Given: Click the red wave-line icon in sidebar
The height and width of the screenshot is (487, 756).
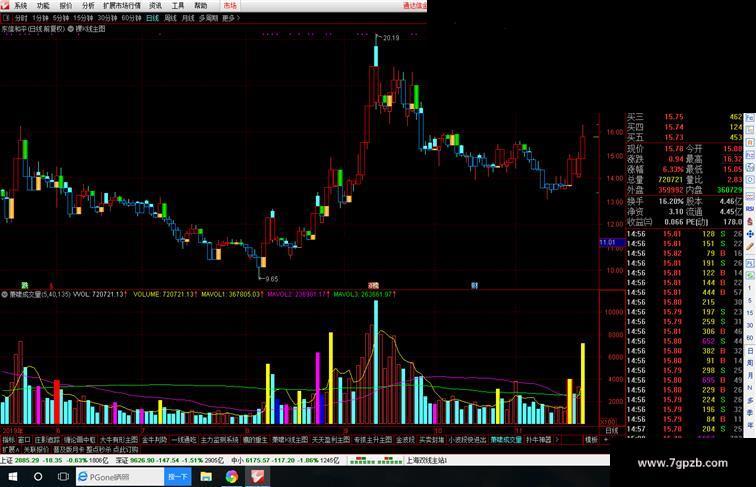Looking at the screenshot, I should (750, 196).
